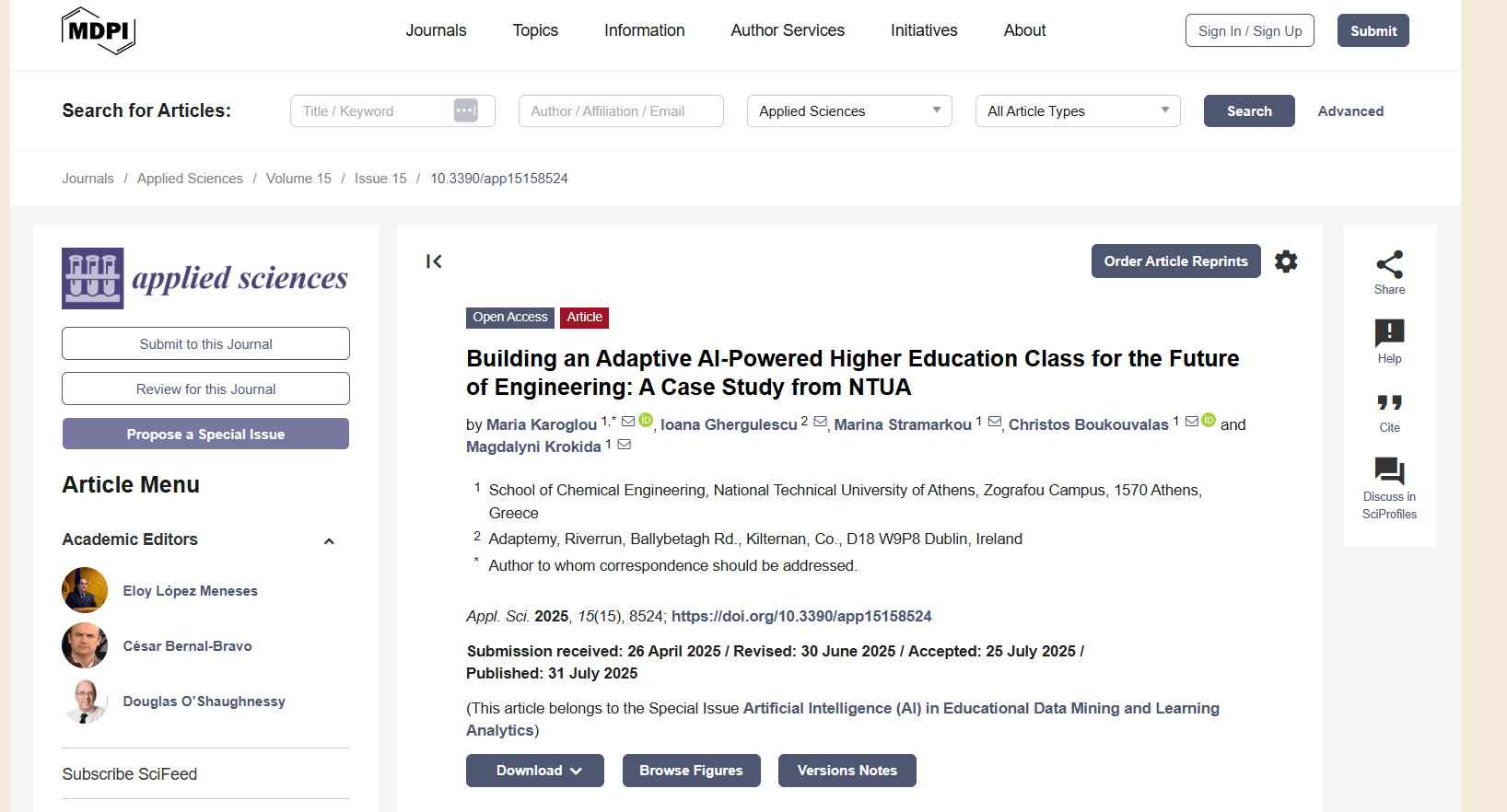Click the Browse Figures button
This screenshot has height=812, width=1507.
point(691,771)
